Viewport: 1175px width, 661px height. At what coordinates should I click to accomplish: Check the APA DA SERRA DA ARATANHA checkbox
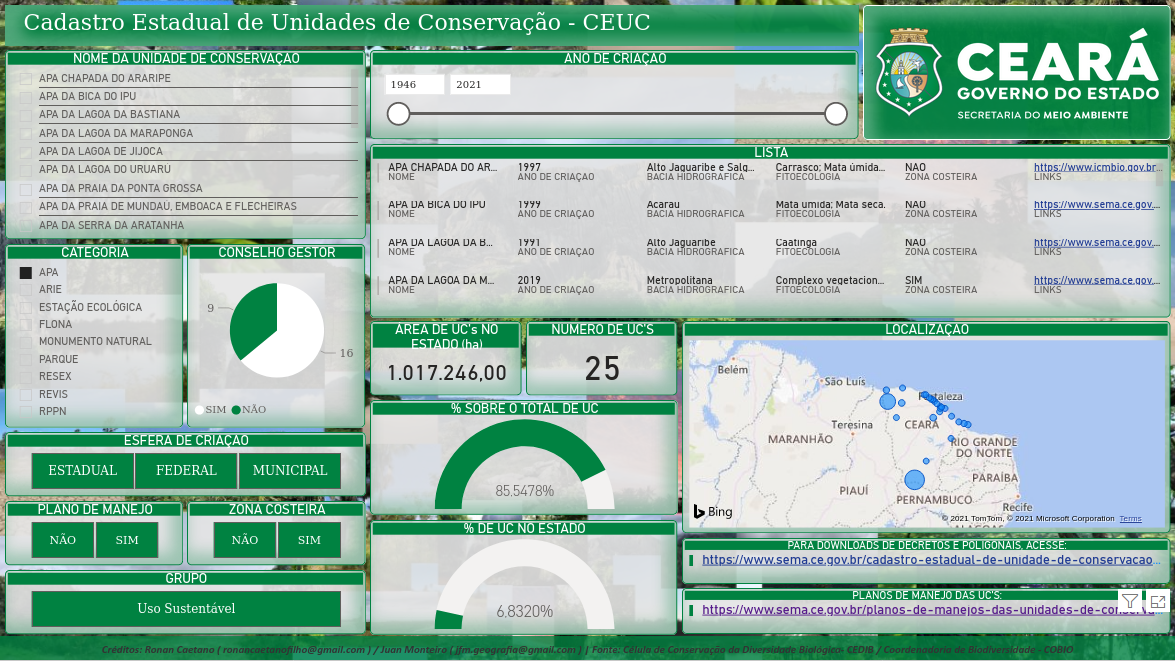pos(26,226)
